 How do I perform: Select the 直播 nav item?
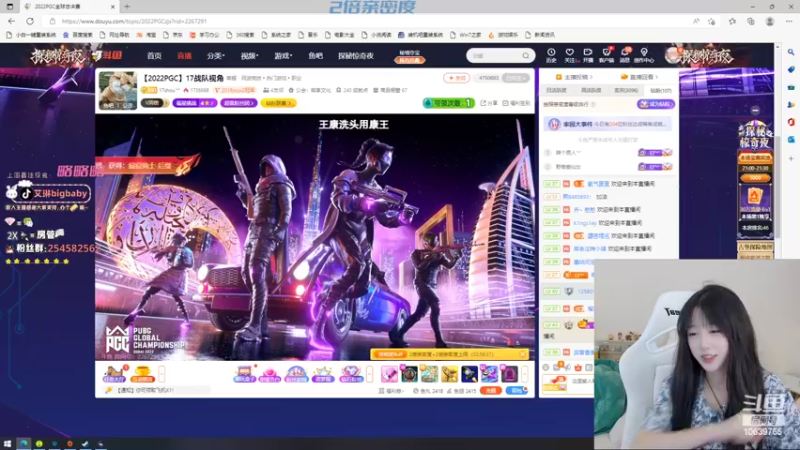coord(184,56)
